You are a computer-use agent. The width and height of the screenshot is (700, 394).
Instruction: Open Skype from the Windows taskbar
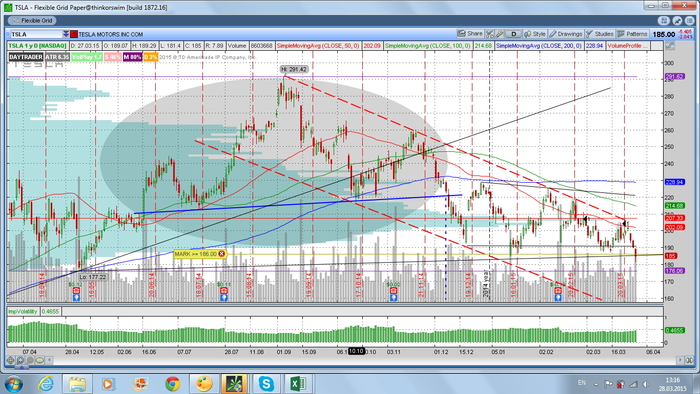click(x=267, y=383)
